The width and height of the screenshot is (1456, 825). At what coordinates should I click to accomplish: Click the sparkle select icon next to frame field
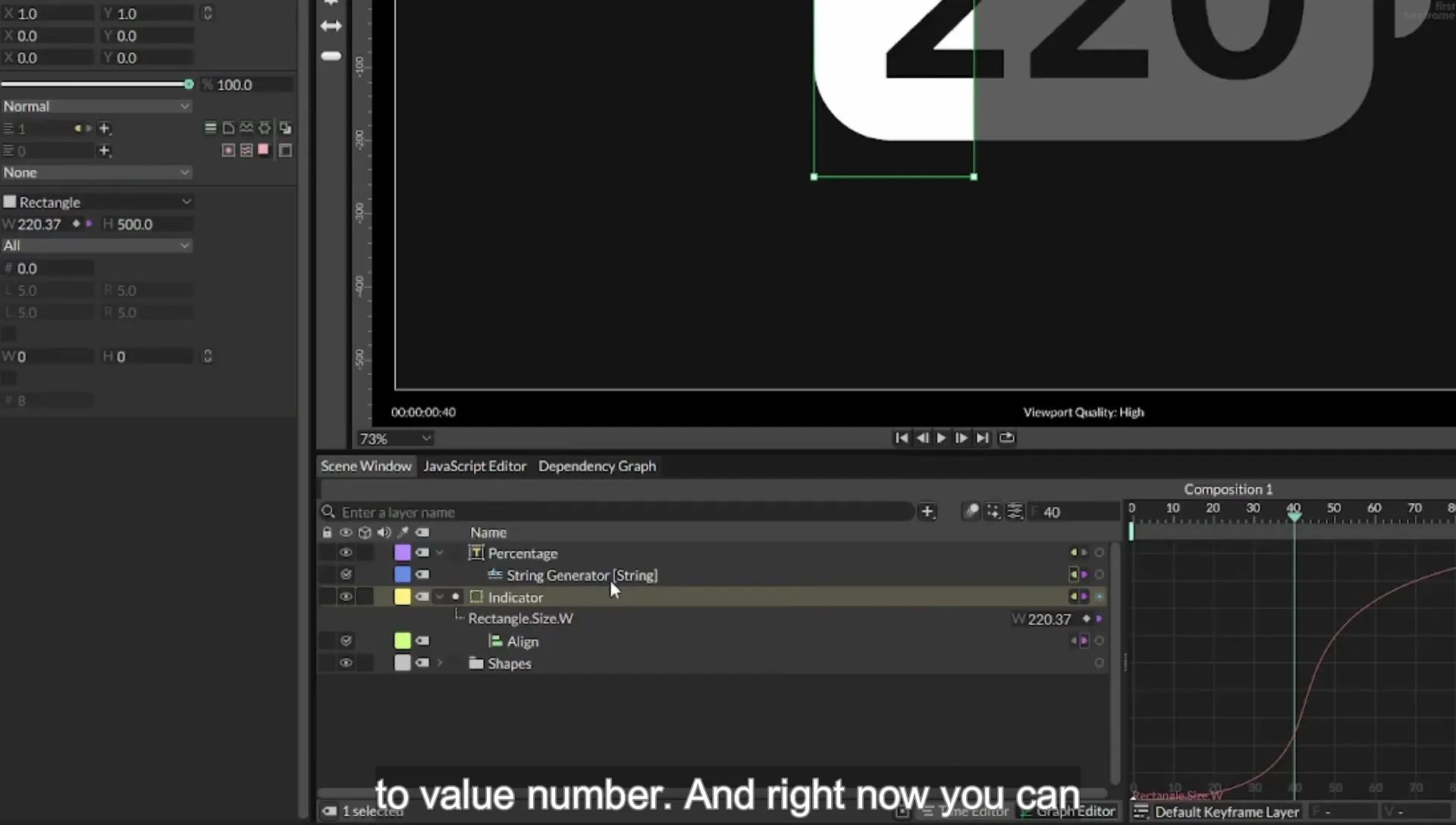click(x=993, y=512)
